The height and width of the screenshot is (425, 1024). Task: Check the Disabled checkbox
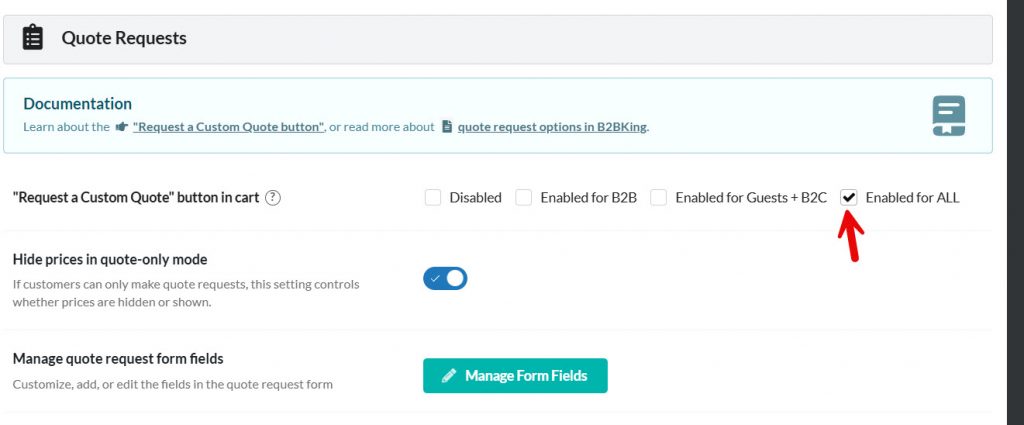coord(433,198)
